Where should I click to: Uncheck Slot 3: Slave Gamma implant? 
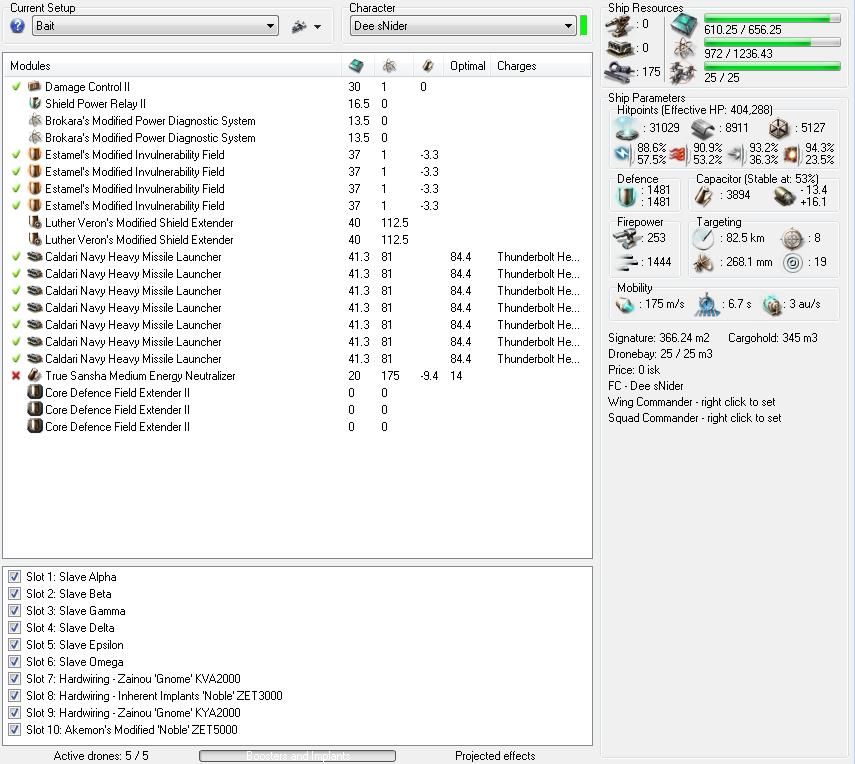[15, 611]
